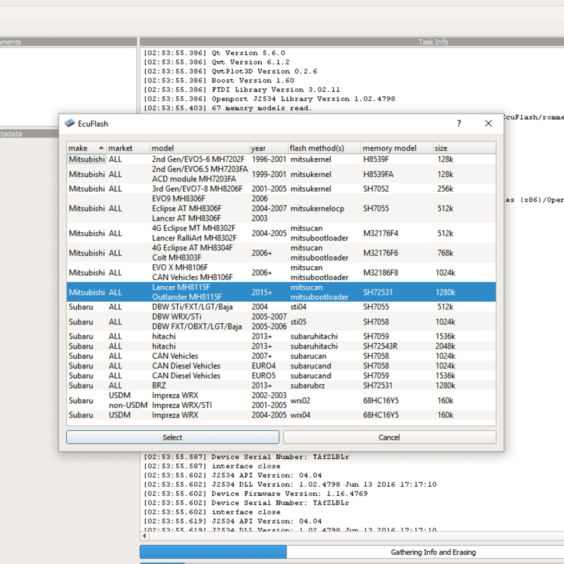The image size is (564, 564).
Task: Click log line Device Firmware Version 1.16.4769
Action: click(255, 494)
